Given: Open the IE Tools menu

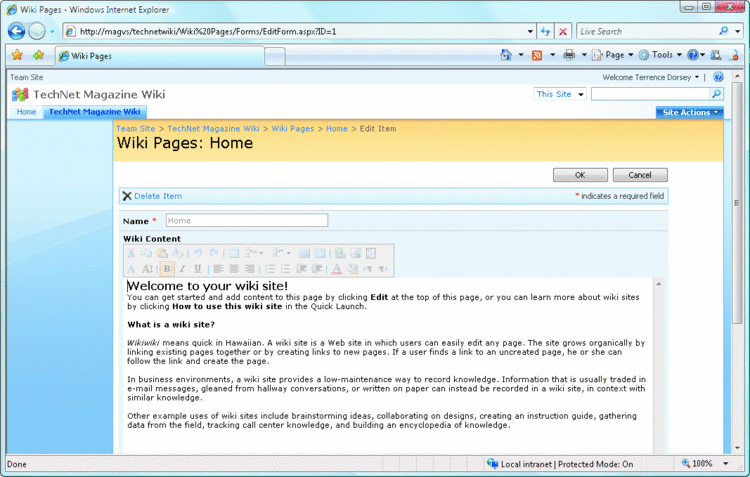Looking at the screenshot, I should 661,55.
